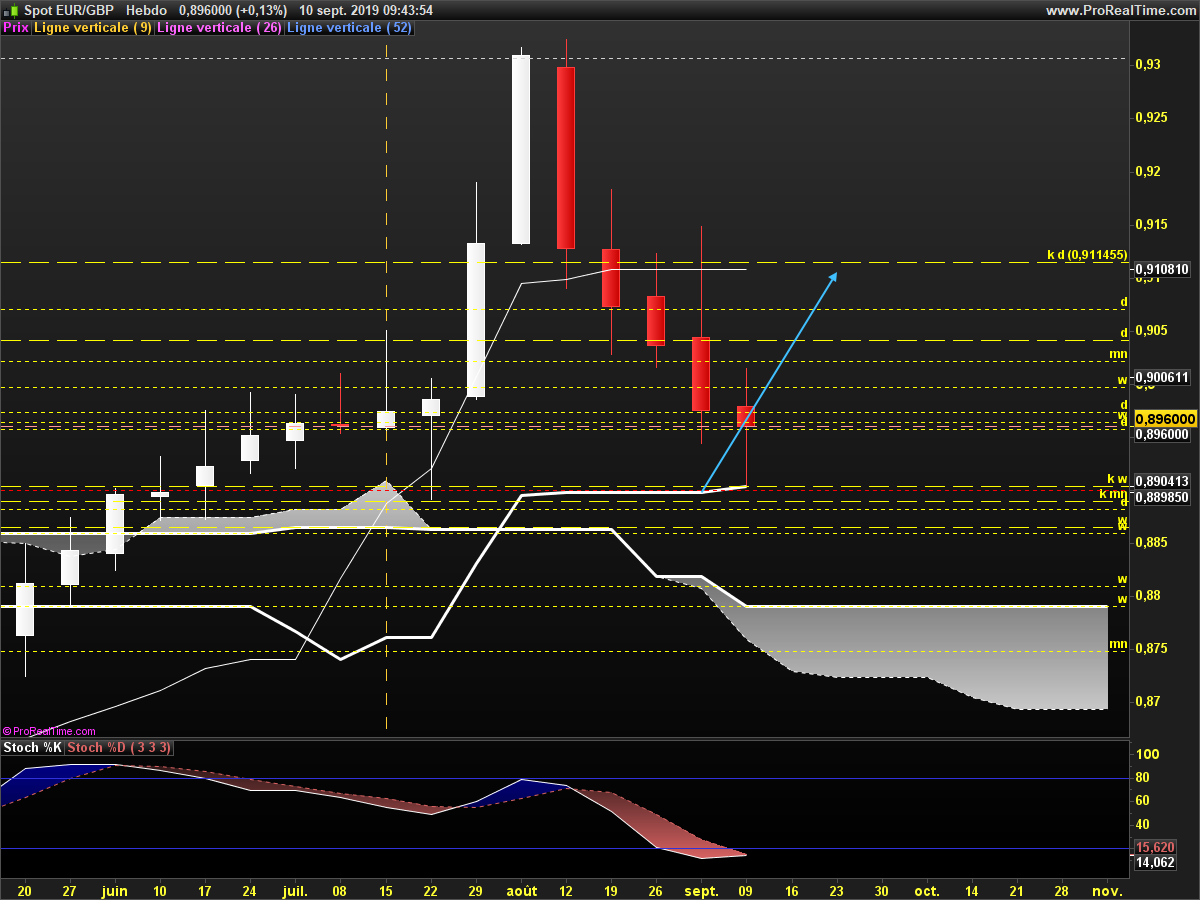Click the août date label

[x=520, y=890]
